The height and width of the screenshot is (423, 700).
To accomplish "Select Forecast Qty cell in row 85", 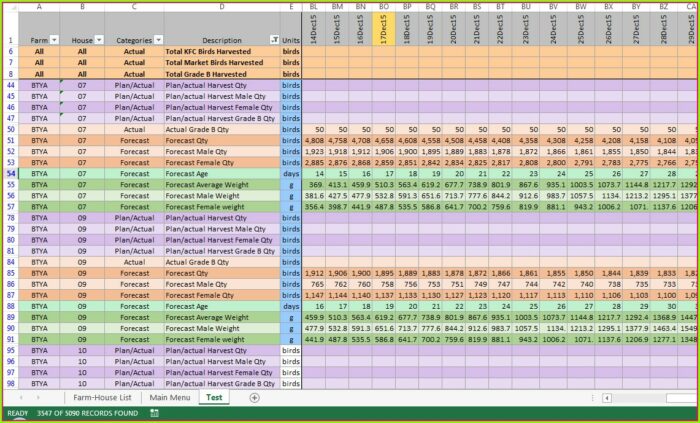I will tap(222, 273).
